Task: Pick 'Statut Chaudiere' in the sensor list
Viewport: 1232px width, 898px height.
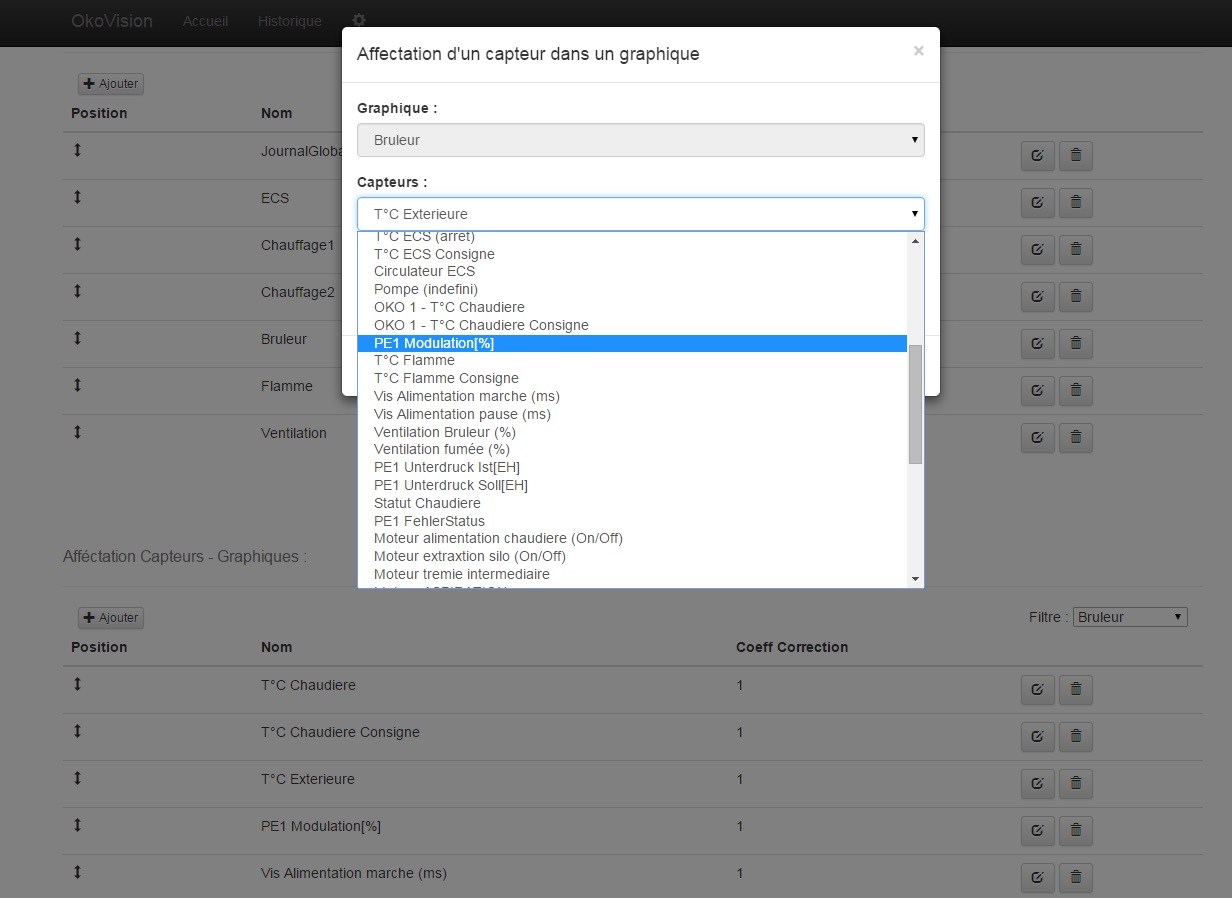Action: coord(427,503)
